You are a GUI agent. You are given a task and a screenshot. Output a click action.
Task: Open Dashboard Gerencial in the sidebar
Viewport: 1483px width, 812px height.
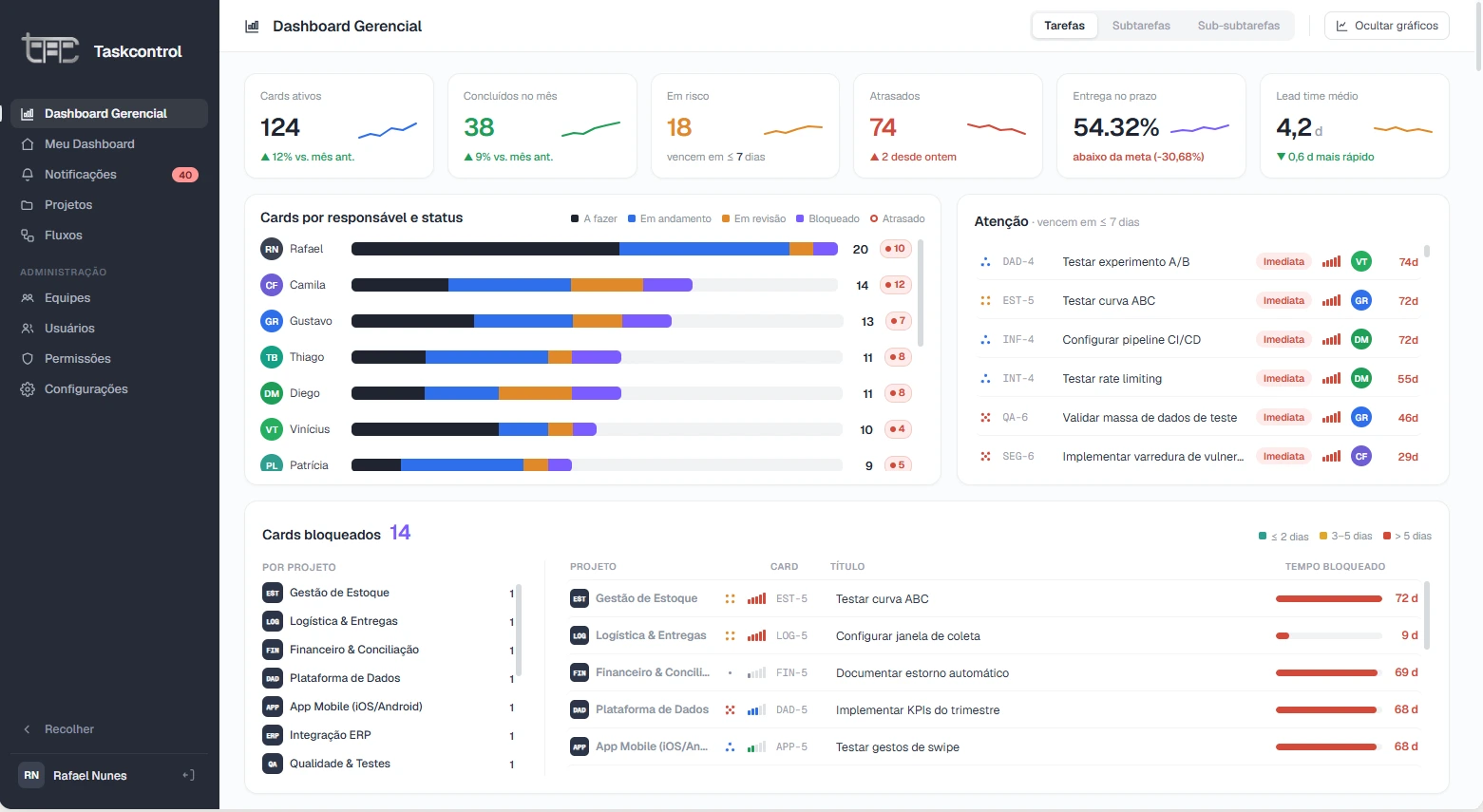[109, 114]
